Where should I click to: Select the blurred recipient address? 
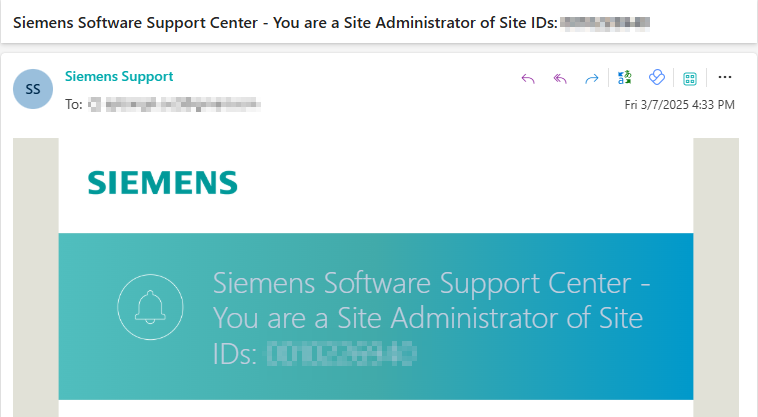174,103
